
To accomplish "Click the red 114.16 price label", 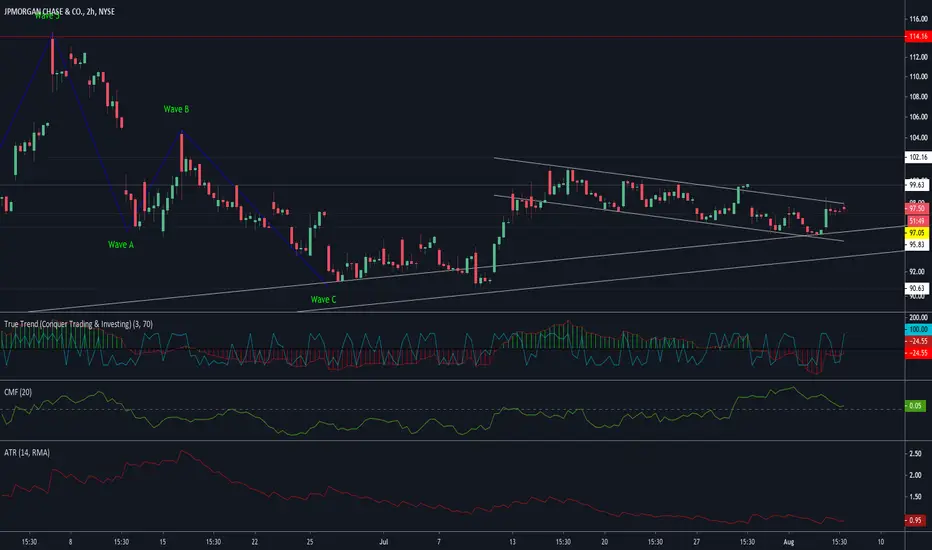I will coord(918,36).
